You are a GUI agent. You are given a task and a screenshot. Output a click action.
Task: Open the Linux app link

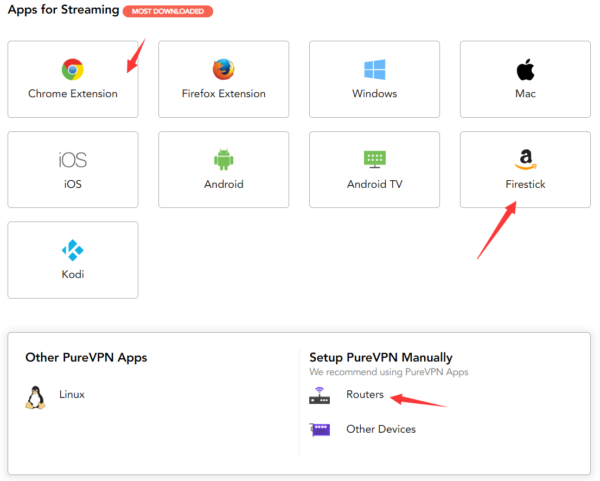tap(72, 394)
